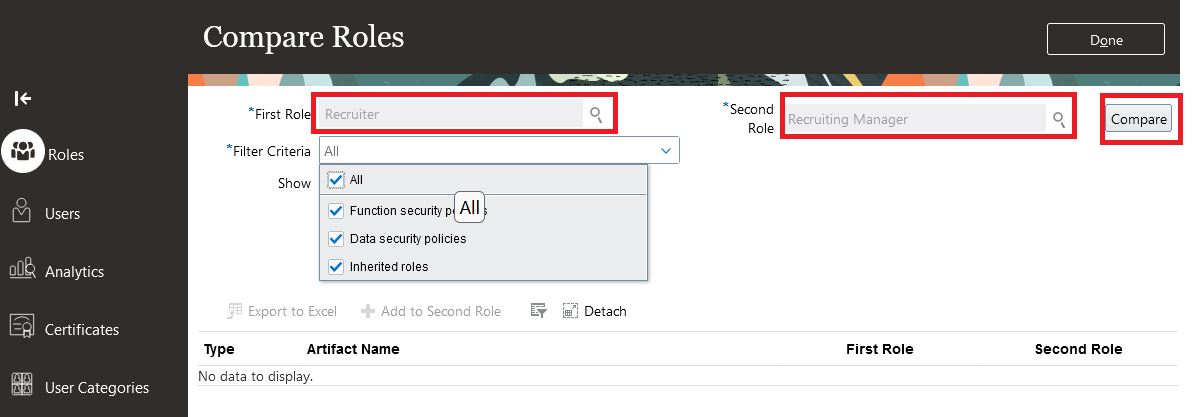The image size is (1194, 417).
Task: Toggle Inherited roles checkbox
Action: [336, 267]
